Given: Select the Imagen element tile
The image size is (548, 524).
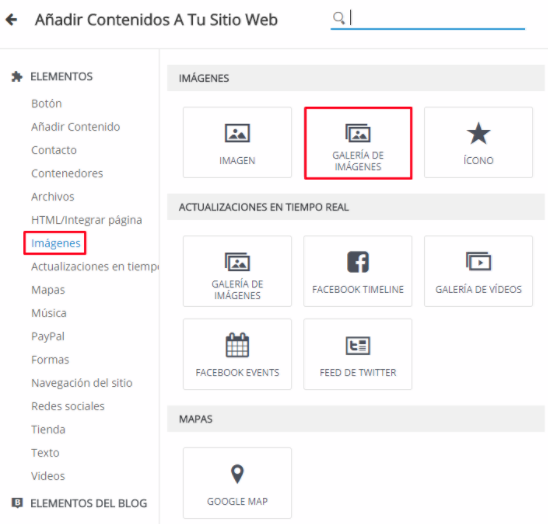Looking at the screenshot, I should pos(237,143).
